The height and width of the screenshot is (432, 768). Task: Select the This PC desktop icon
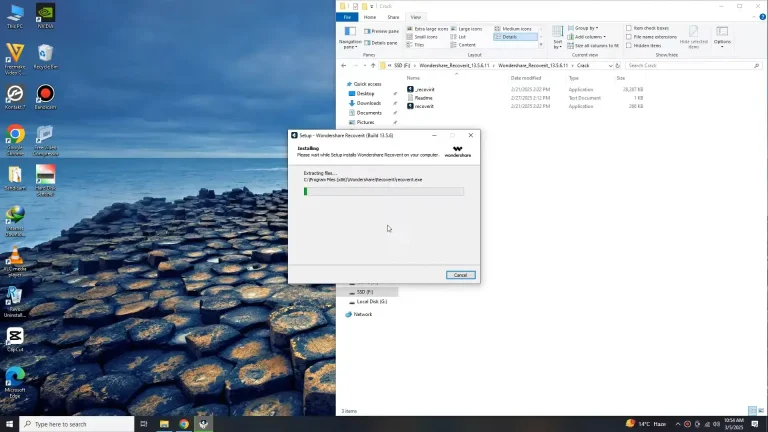tap(15, 16)
